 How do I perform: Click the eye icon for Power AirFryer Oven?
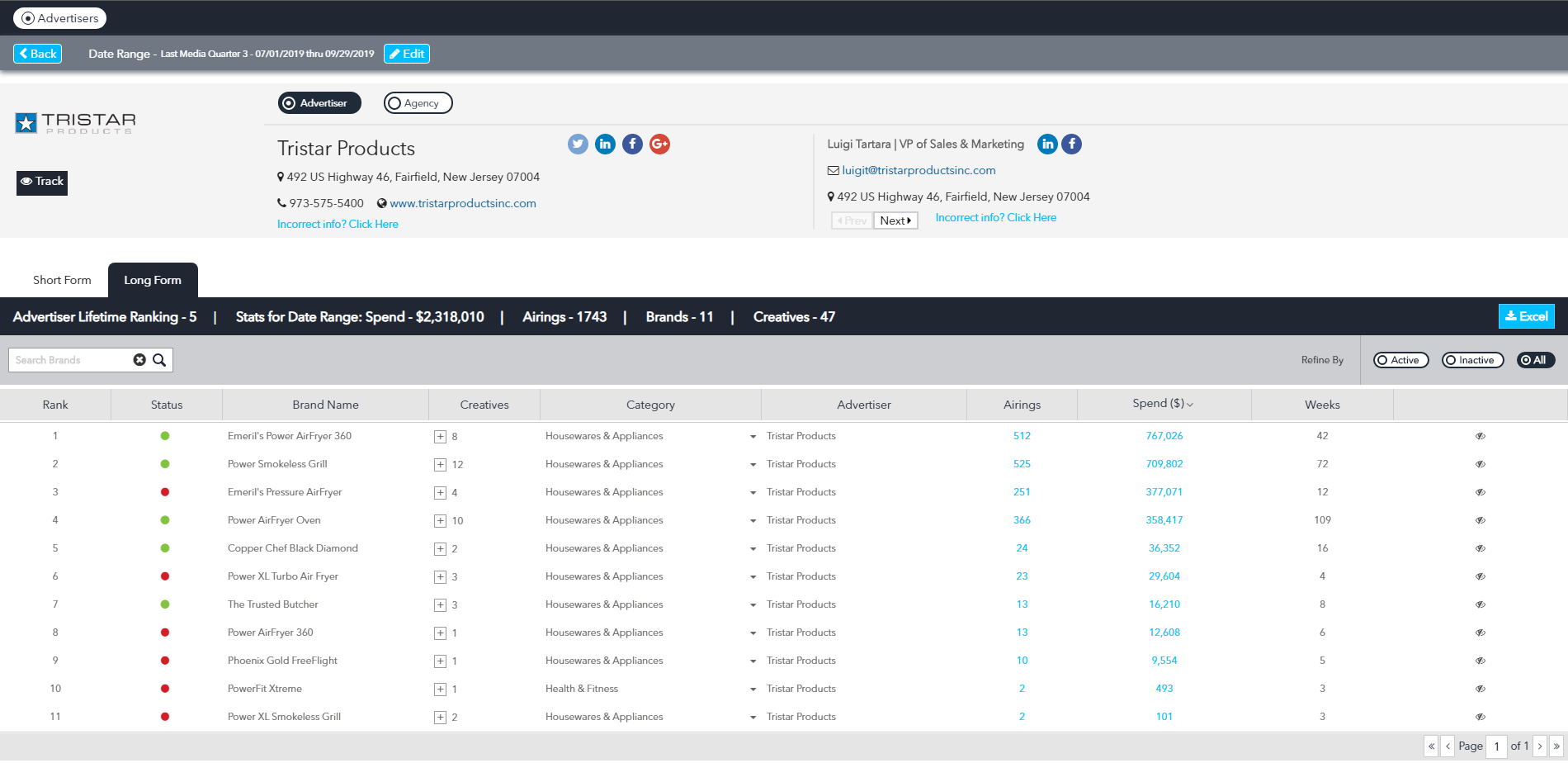[x=1481, y=520]
